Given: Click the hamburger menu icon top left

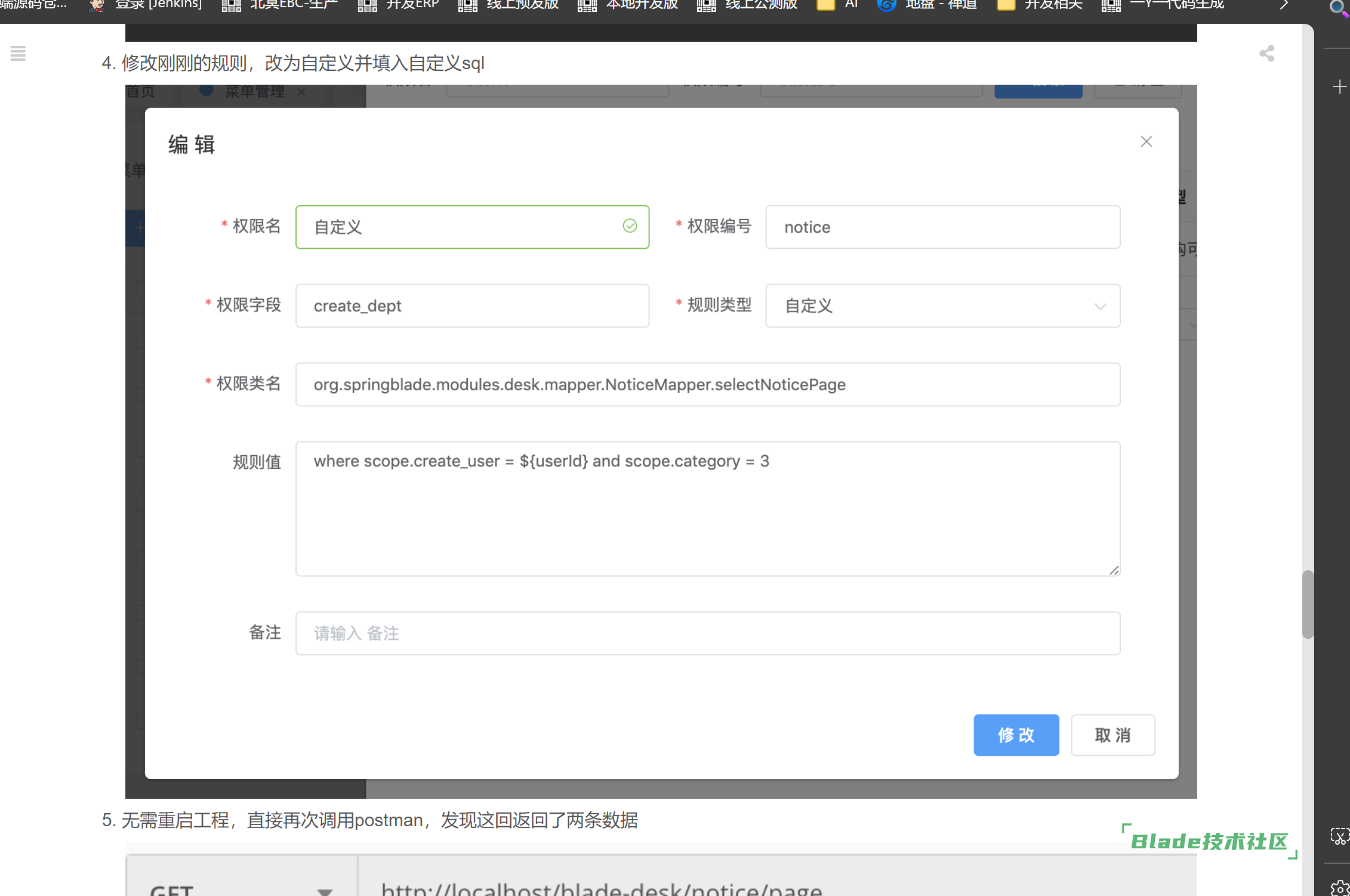Looking at the screenshot, I should pyautogui.click(x=18, y=54).
